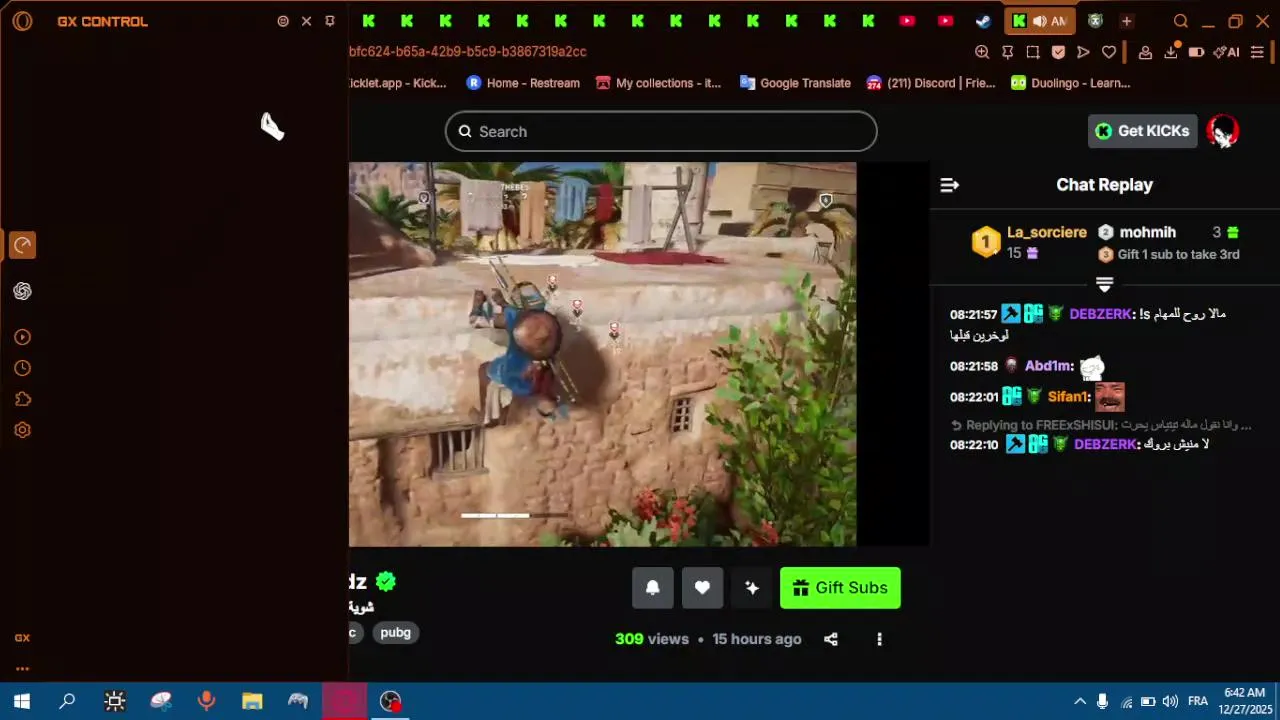Open Home - Restream bookmark
The image size is (1280, 720).
[523, 83]
